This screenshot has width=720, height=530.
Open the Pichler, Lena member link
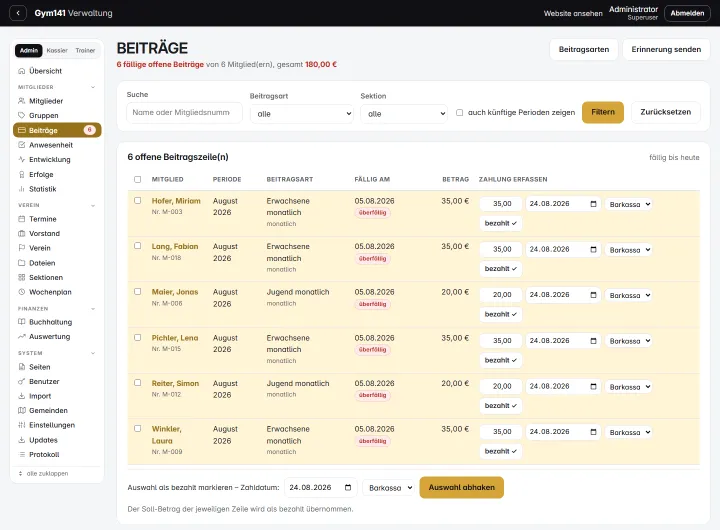(175, 338)
